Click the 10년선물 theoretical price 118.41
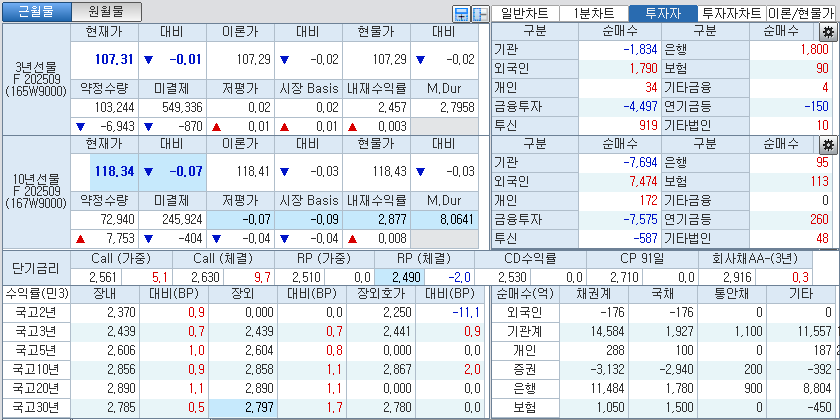The width and height of the screenshot is (840, 420). coord(241,171)
